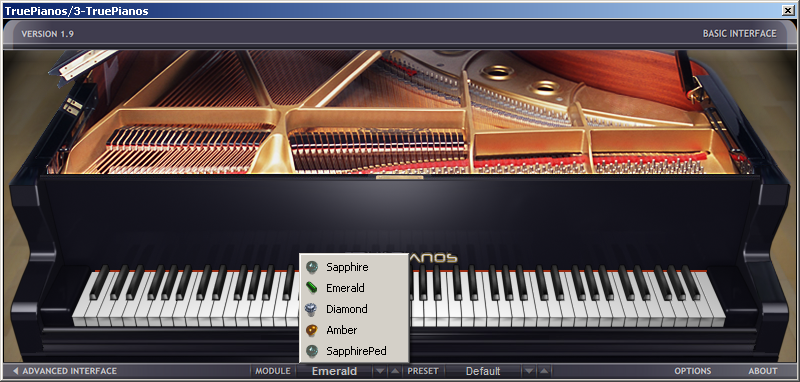Close the TruePianos plugin window

pyautogui.click(x=789, y=10)
